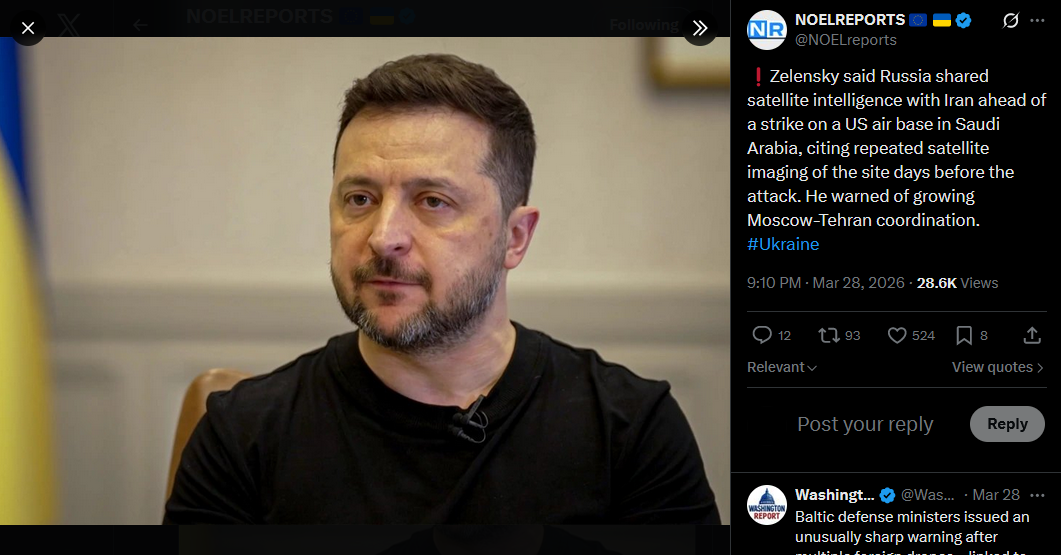Open the NOELREPORTS profile avatar
This screenshot has width=1061, height=555.
pos(767,30)
